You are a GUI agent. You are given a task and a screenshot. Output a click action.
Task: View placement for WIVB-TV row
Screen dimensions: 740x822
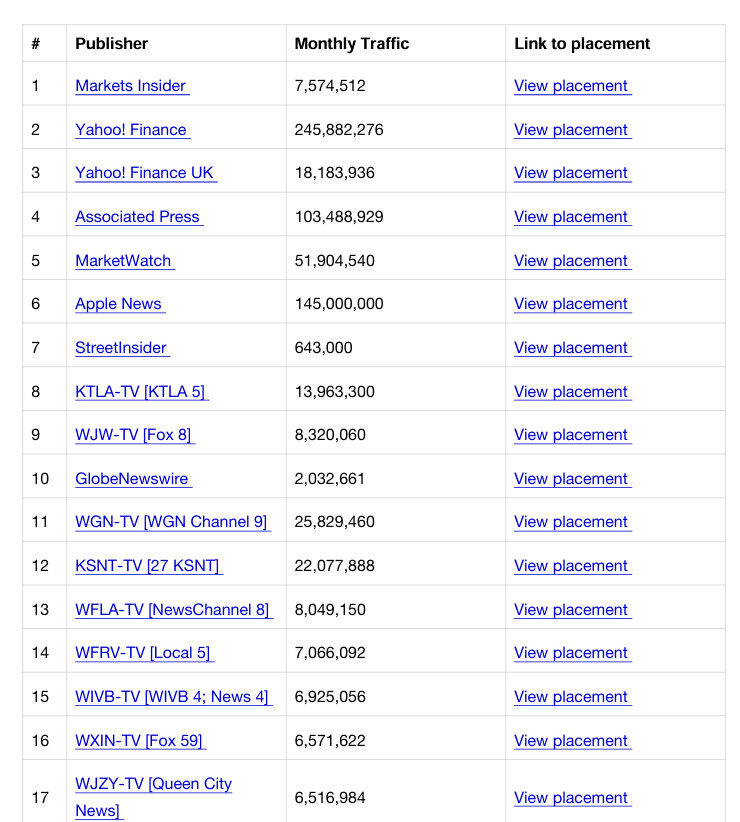tap(572, 697)
